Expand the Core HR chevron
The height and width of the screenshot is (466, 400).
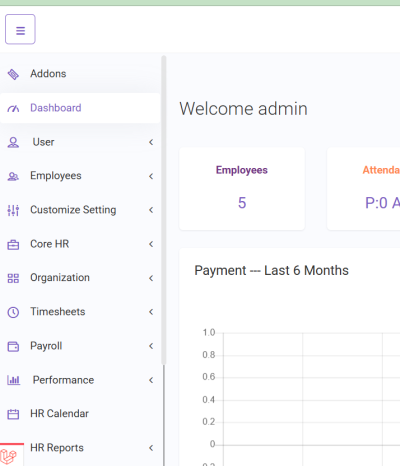[151, 244]
